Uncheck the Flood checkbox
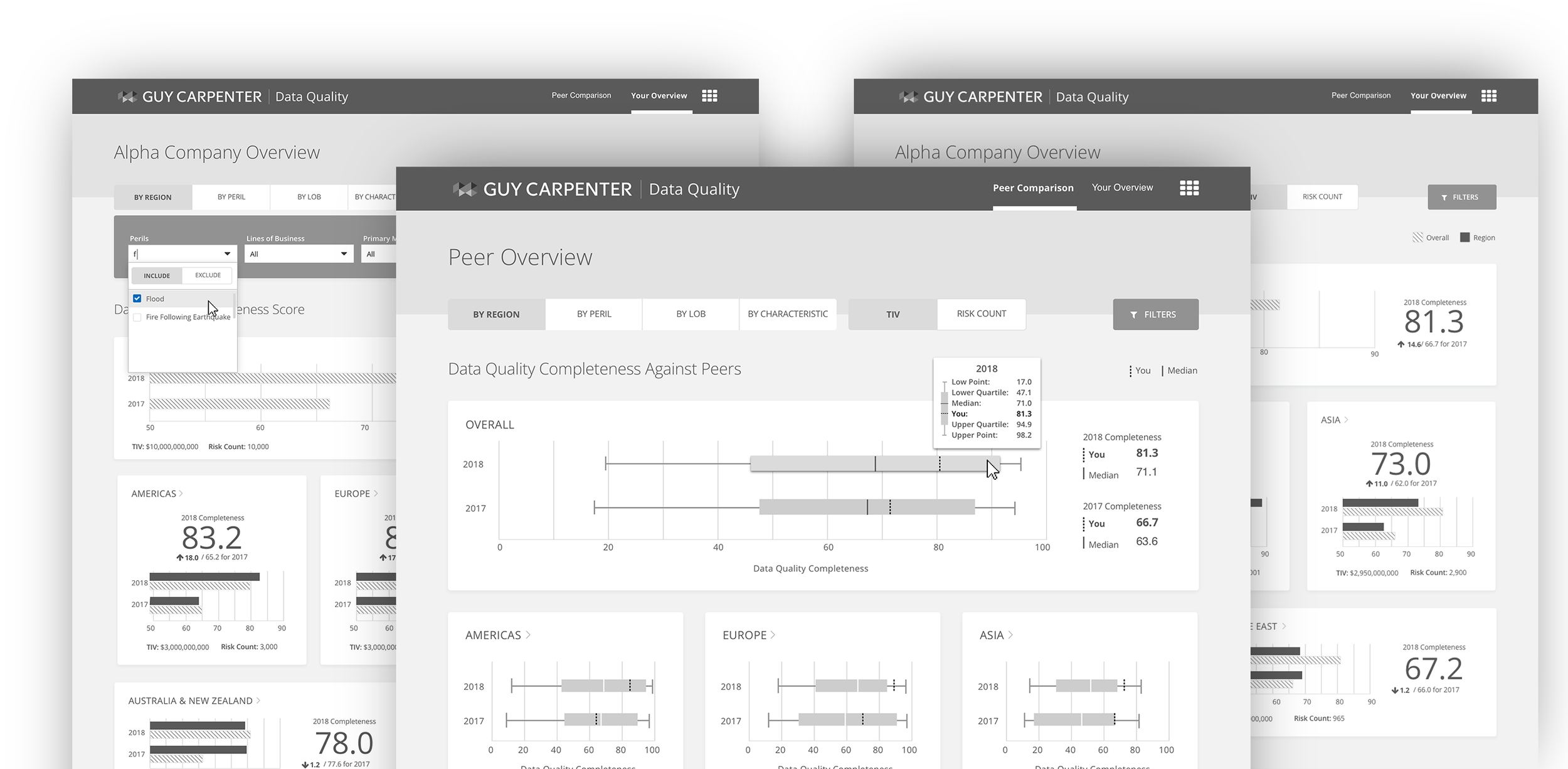Viewport: 1568px width, 769px height. pyautogui.click(x=137, y=299)
